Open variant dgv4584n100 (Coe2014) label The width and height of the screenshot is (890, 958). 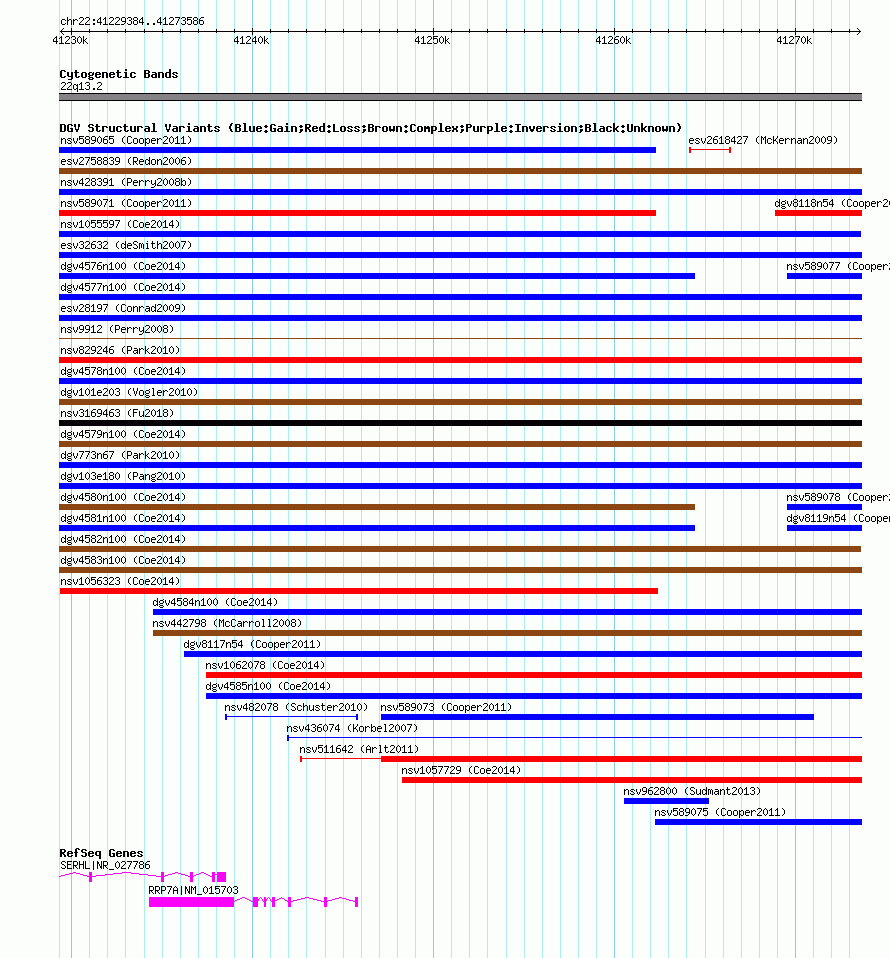pos(215,602)
